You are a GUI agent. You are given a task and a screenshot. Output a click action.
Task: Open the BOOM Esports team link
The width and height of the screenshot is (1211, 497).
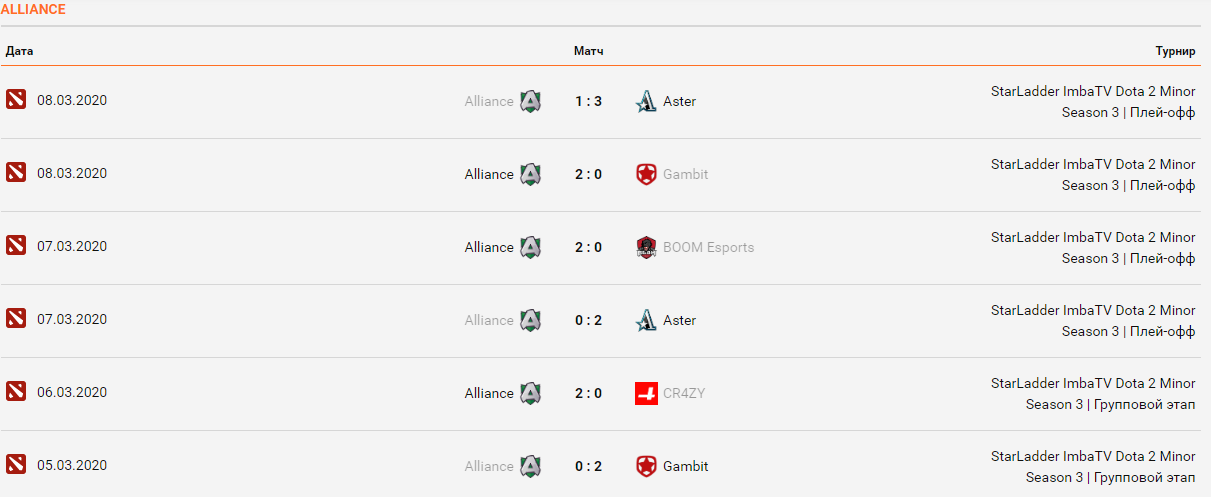click(x=708, y=247)
